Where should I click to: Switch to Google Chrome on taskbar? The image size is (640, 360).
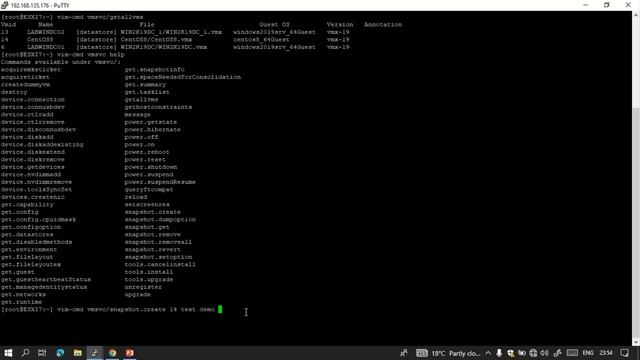click(112, 353)
